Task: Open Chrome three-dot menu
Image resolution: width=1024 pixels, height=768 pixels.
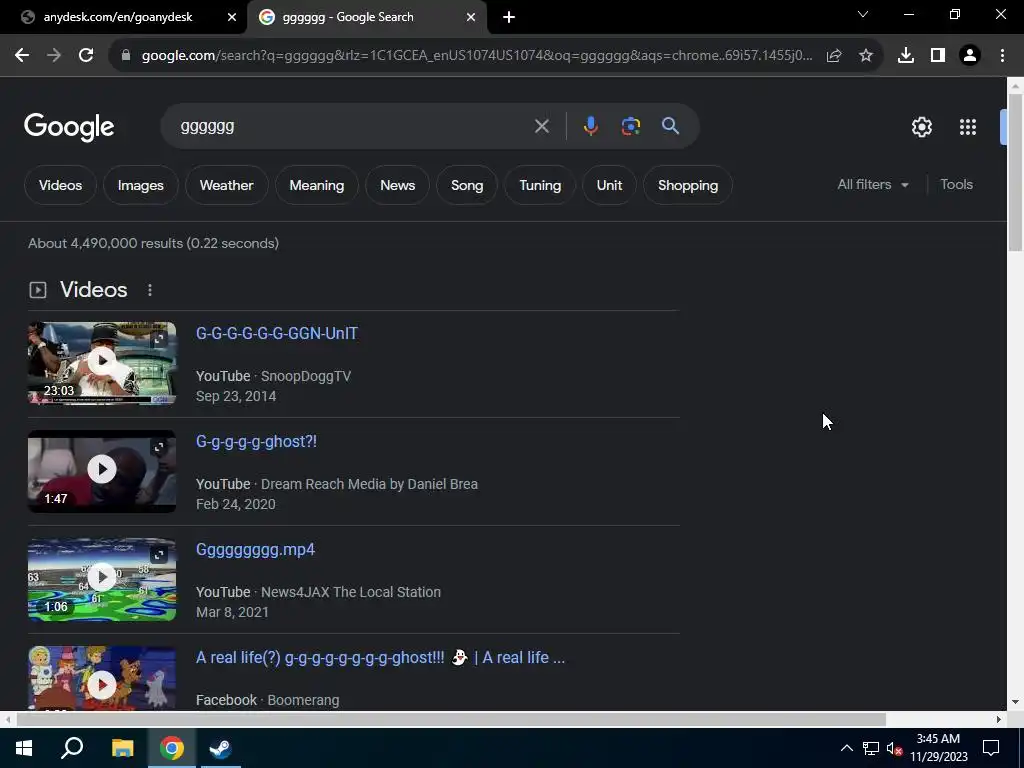Action: tap(1002, 56)
